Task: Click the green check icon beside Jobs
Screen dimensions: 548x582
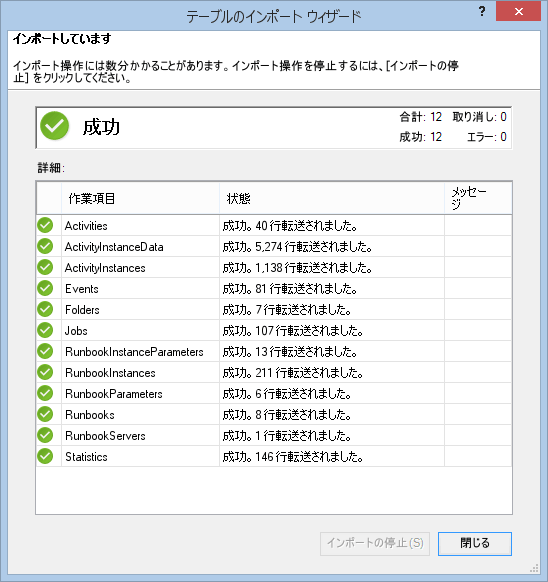Action: click(45, 330)
